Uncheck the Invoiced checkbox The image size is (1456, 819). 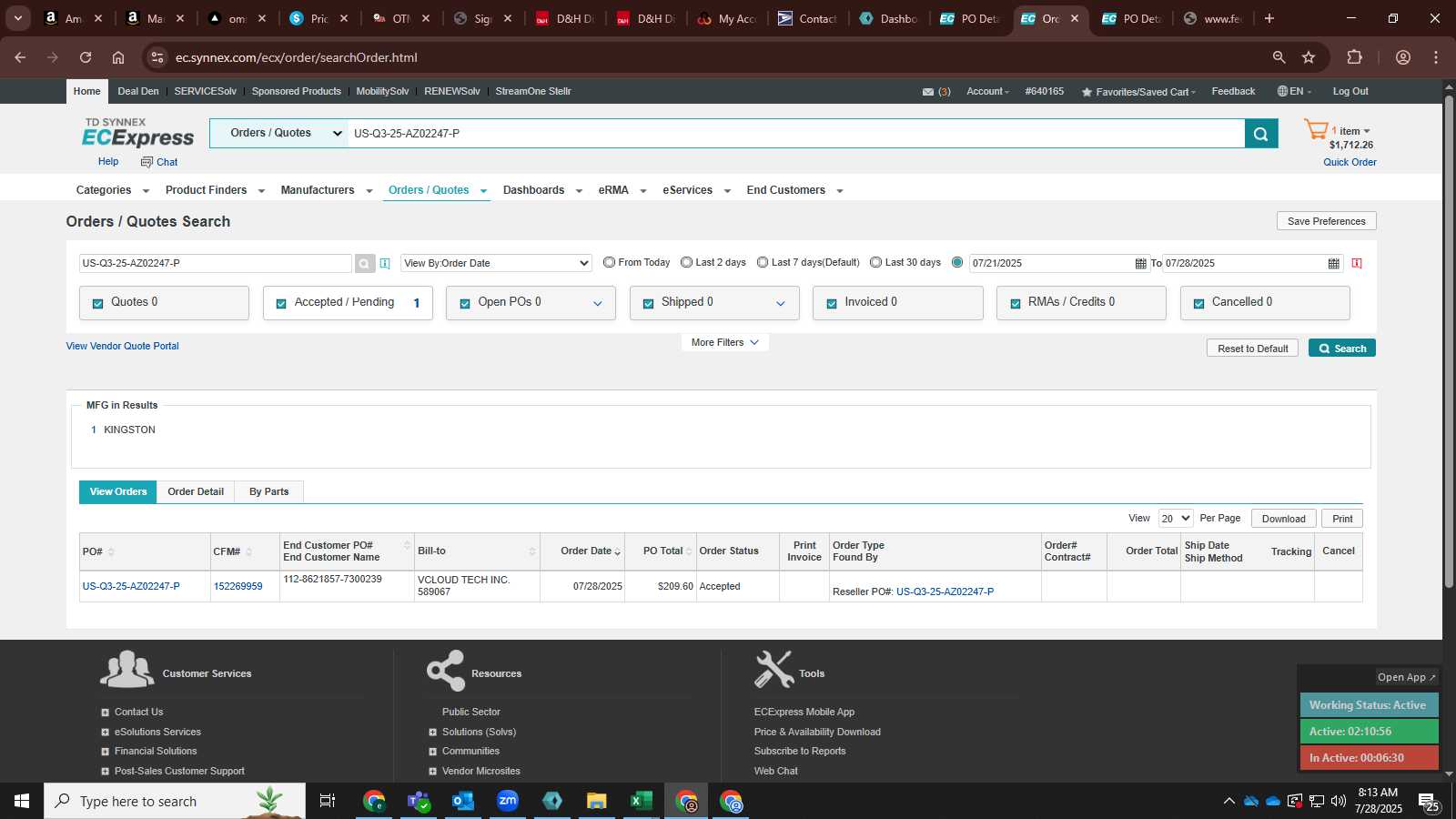click(832, 303)
